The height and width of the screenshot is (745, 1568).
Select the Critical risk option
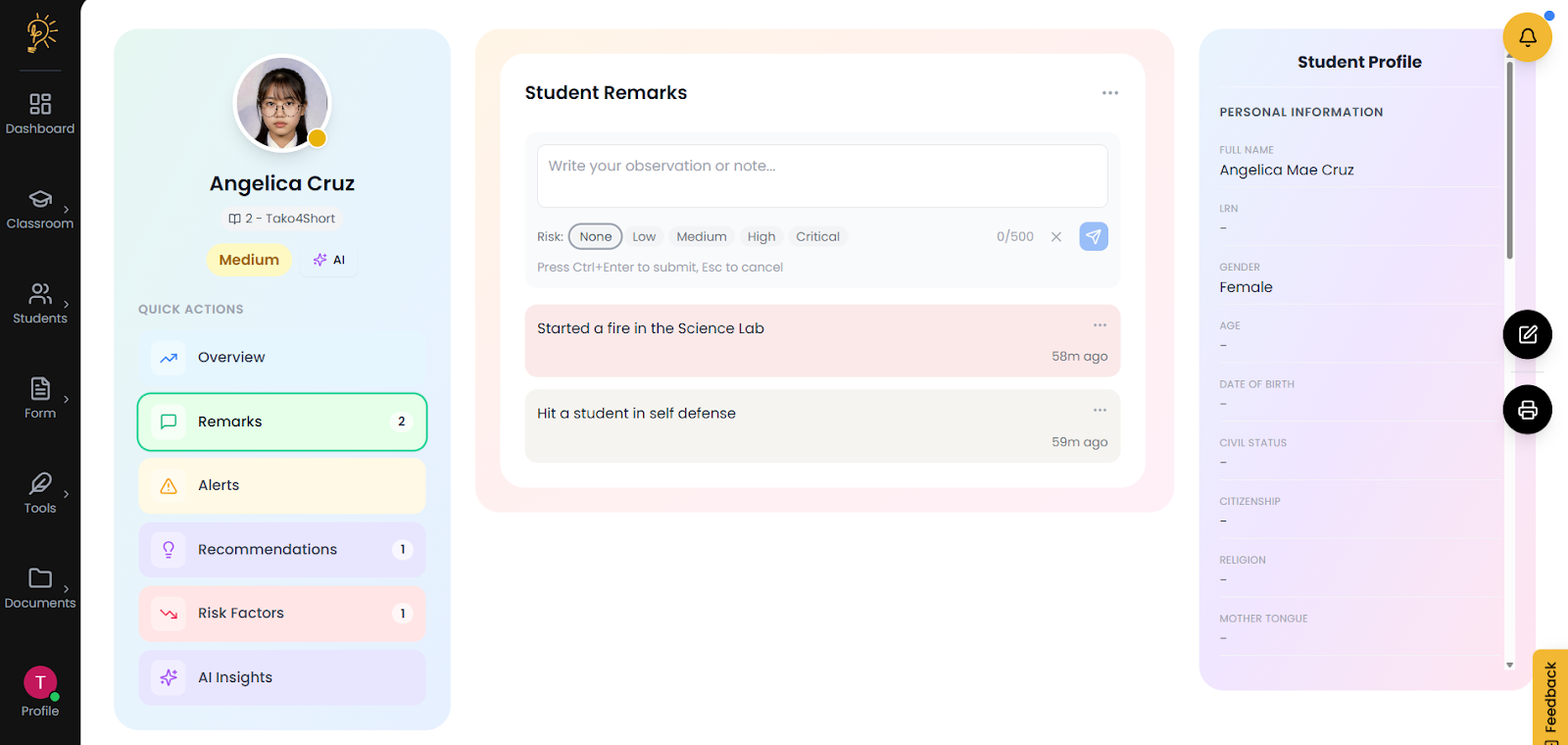(817, 236)
